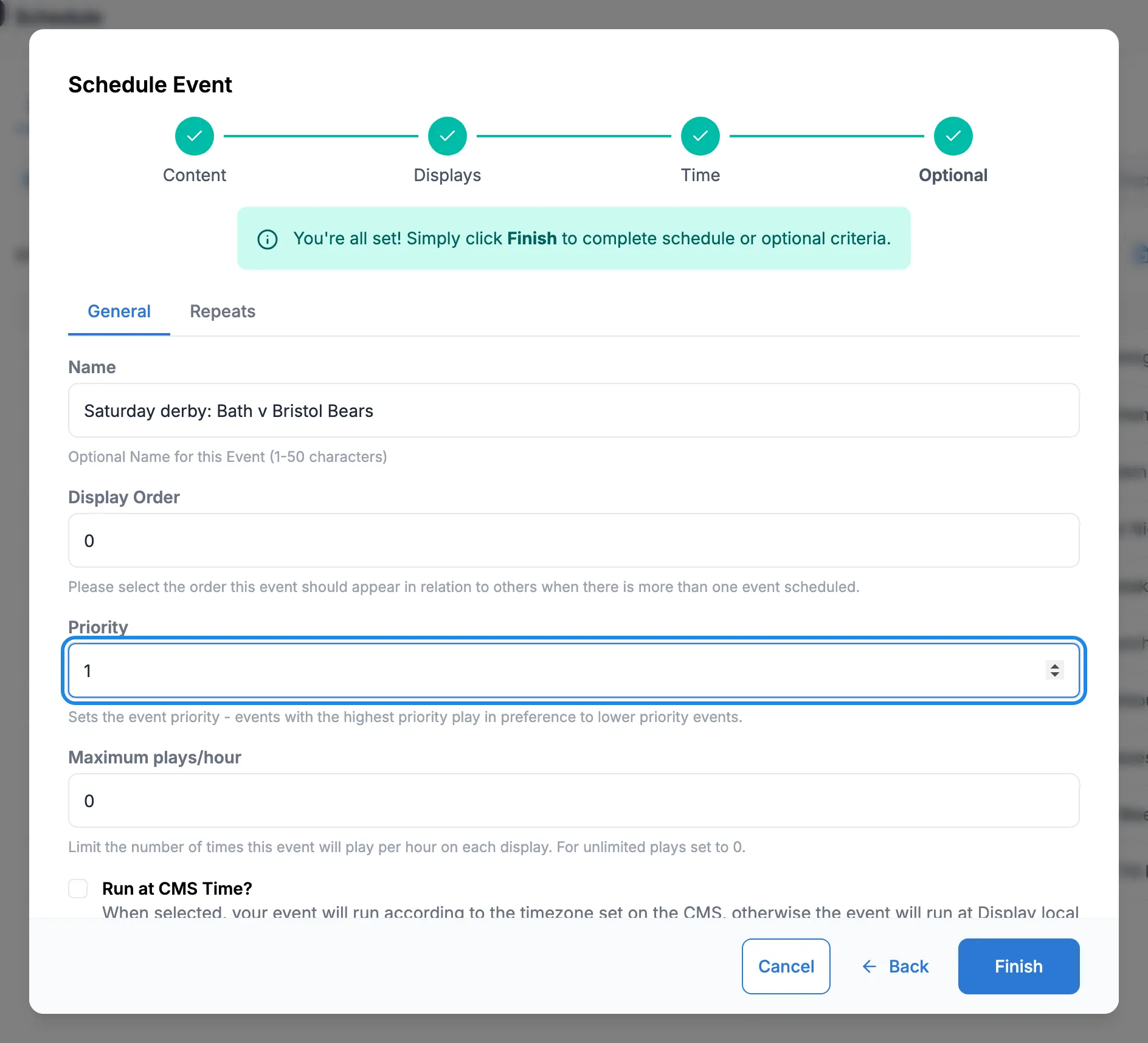The height and width of the screenshot is (1043, 1148).
Task: Click the Priority label
Action: click(x=98, y=627)
